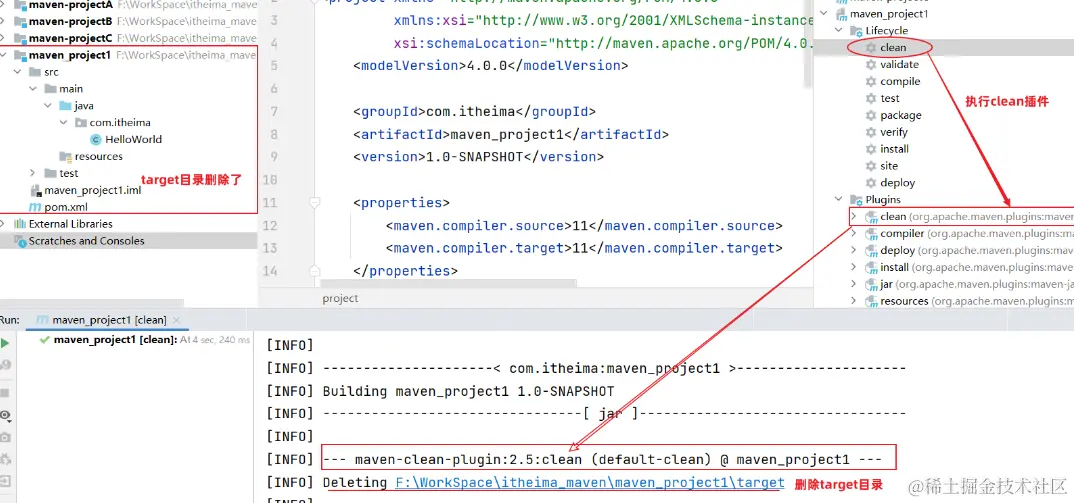This screenshot has height=503, width=1074.
Task: Collapse the src folder
Action: (x=17, y=72)
